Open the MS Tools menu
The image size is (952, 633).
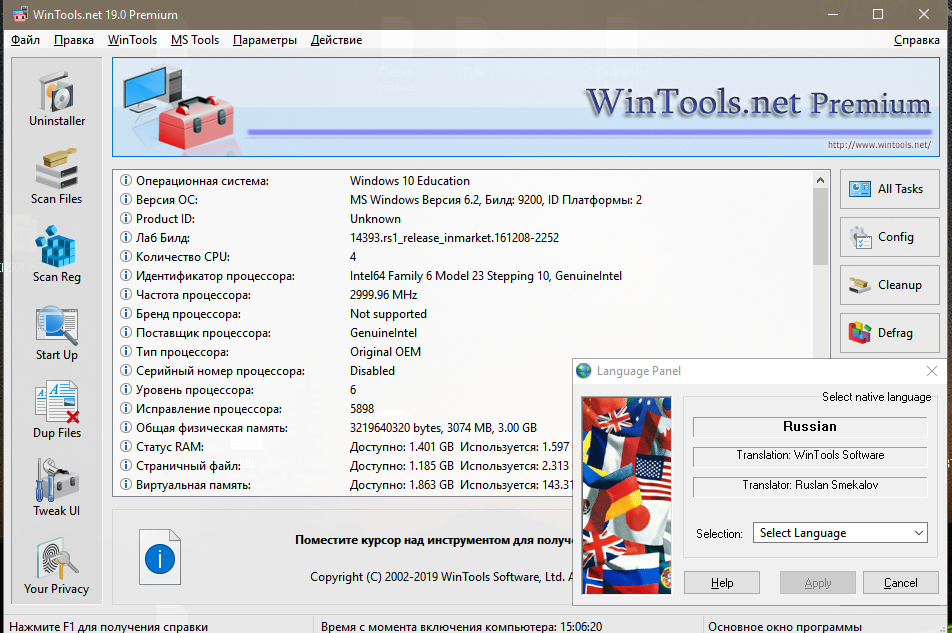click(x=195, y=40)
